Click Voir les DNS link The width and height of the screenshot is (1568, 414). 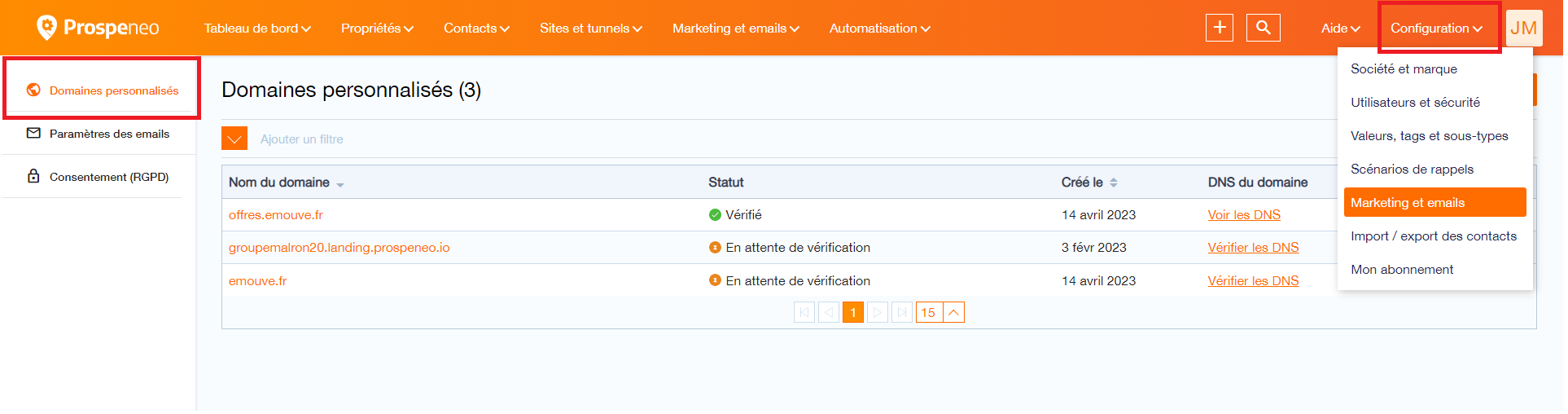coord(1244,215)
